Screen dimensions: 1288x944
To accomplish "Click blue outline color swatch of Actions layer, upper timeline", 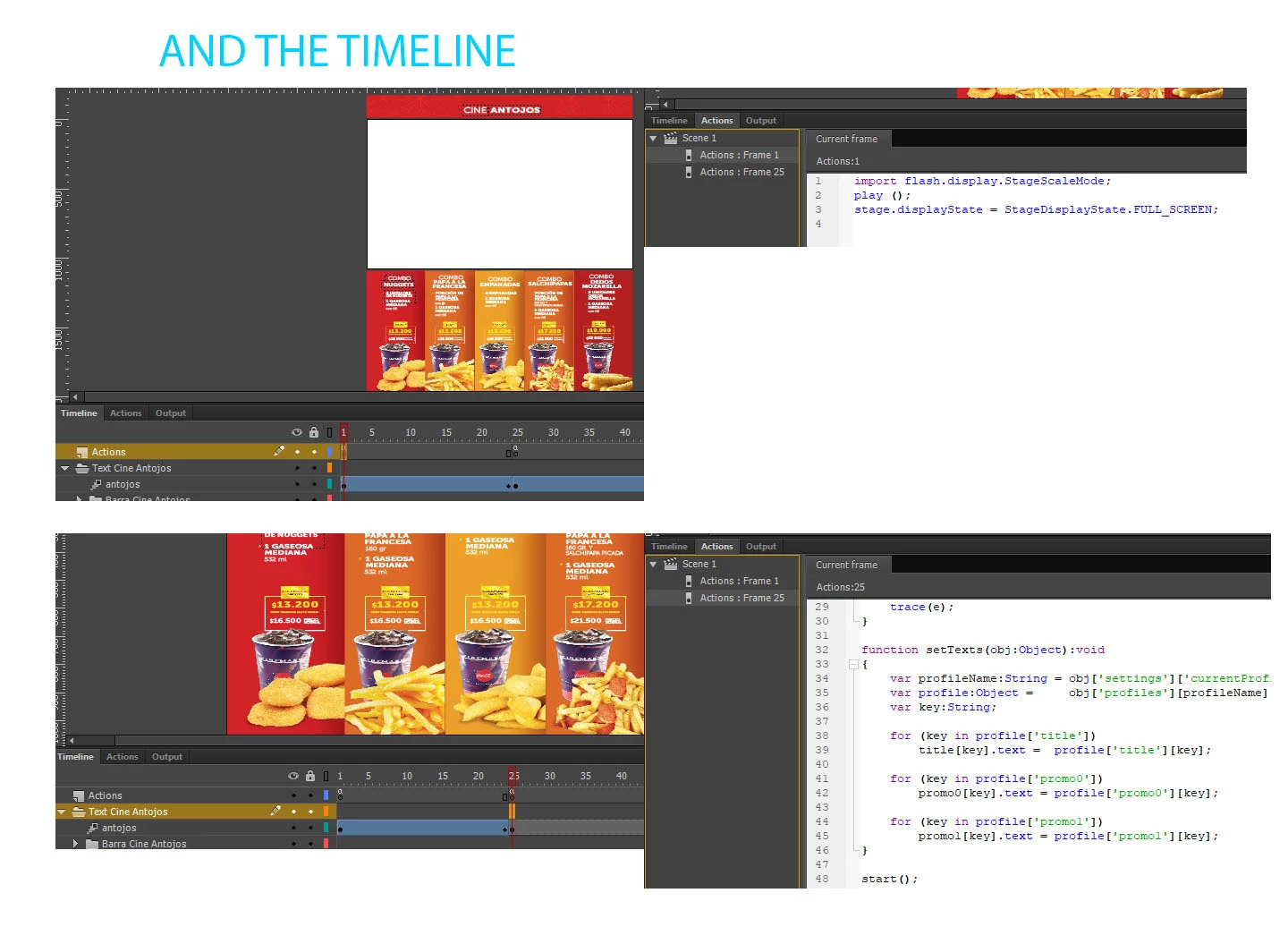I will pyautogui.click(x=329, y=452).
